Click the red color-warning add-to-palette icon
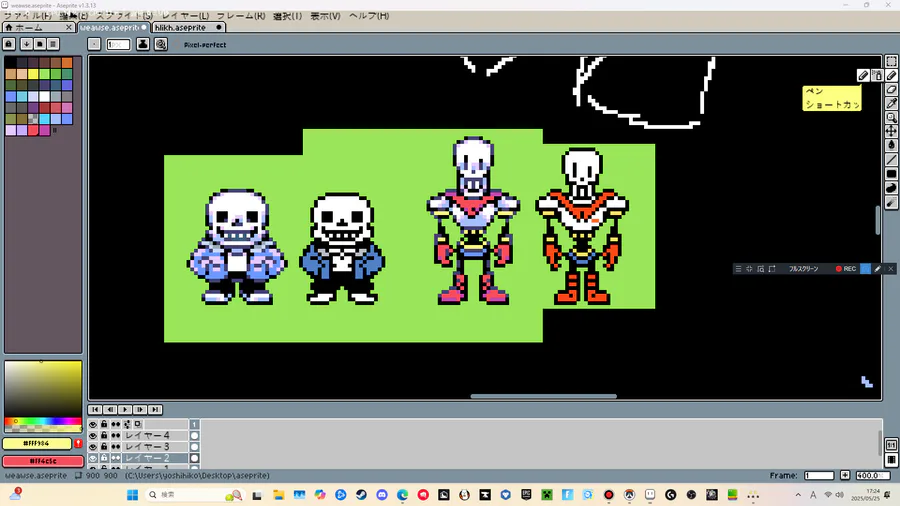900x506 pixels. (78, 443)
